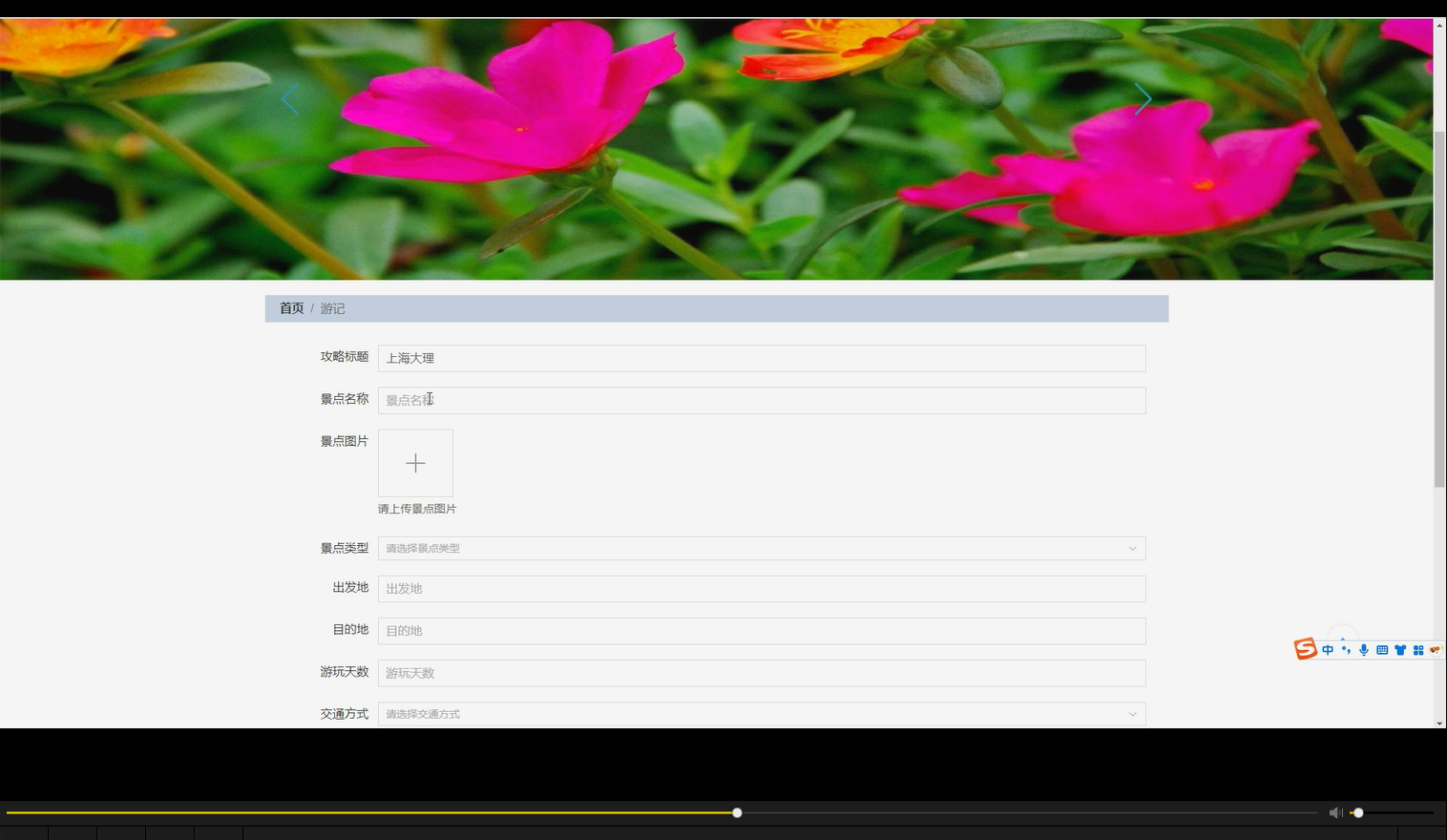Open Sogou soft keyboard icon

point(1382,650)
